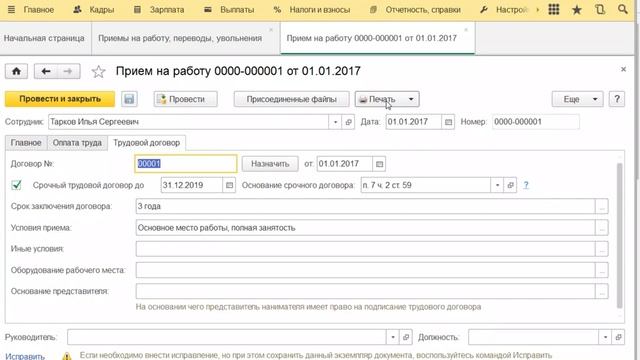
Task: Open the Еще dropdown menu
Action: point(578,99)
